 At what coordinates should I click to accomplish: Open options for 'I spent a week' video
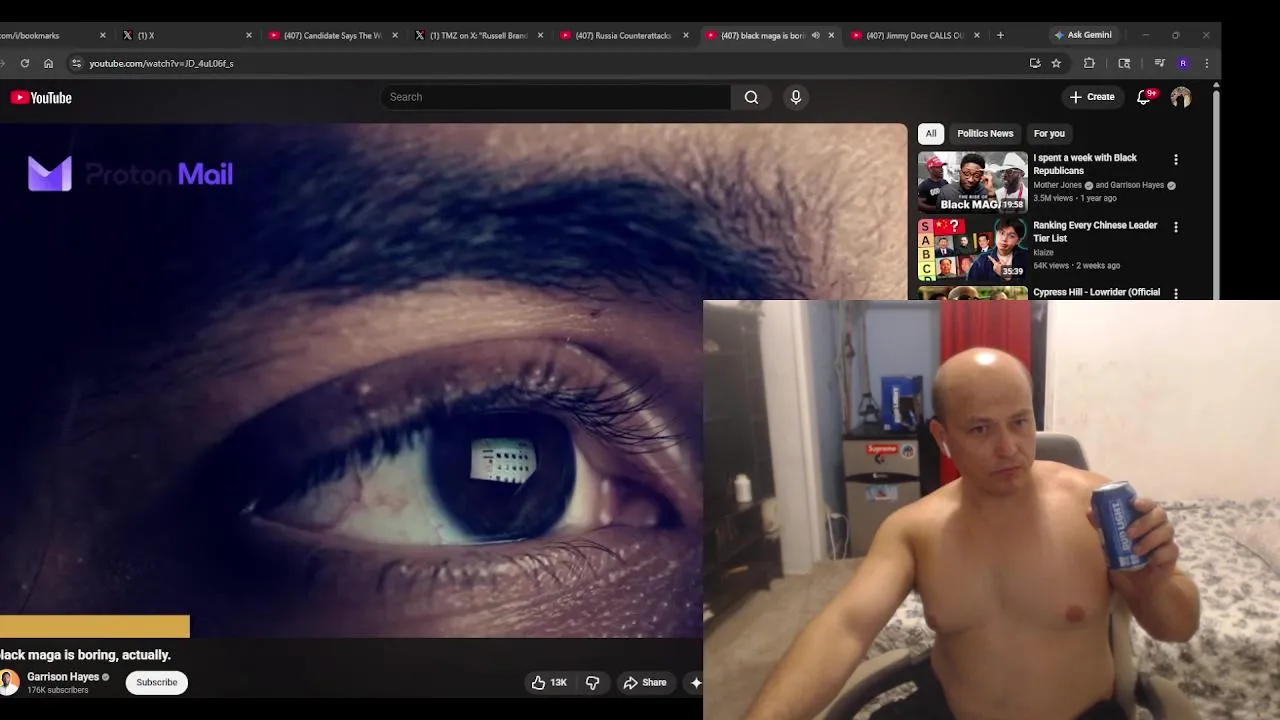[1176, 159]
